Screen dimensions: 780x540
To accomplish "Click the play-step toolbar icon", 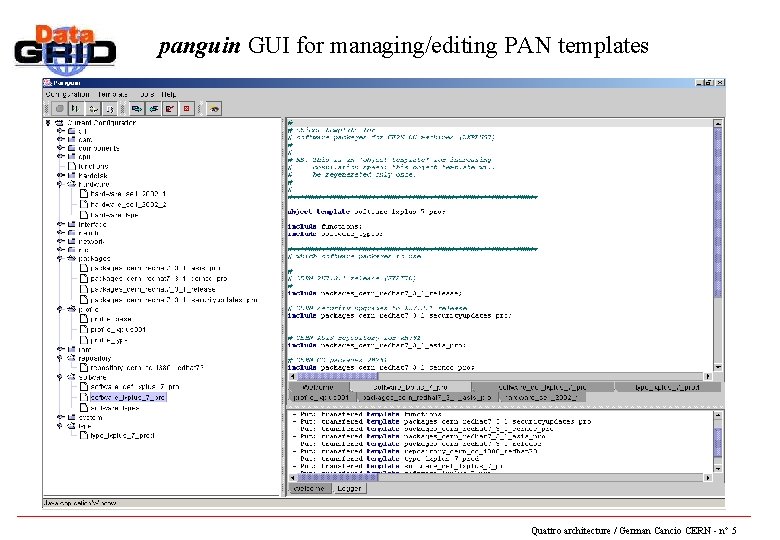I will [76, 108].
